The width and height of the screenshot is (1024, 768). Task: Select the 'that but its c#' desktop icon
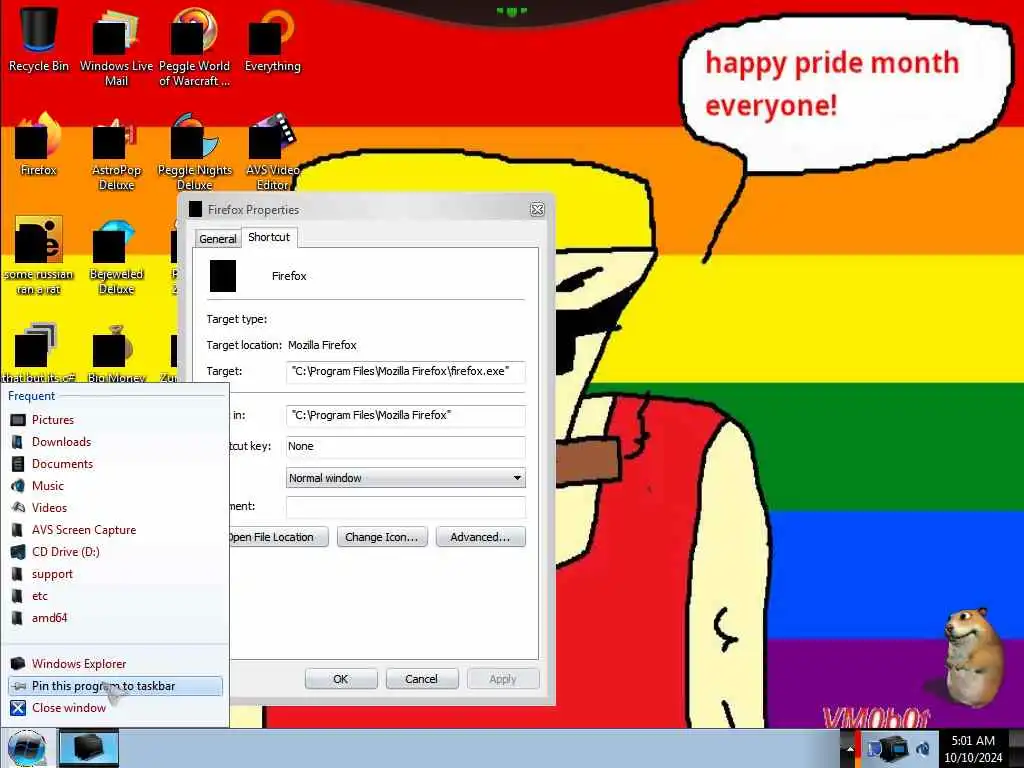(x=39, y=353)
